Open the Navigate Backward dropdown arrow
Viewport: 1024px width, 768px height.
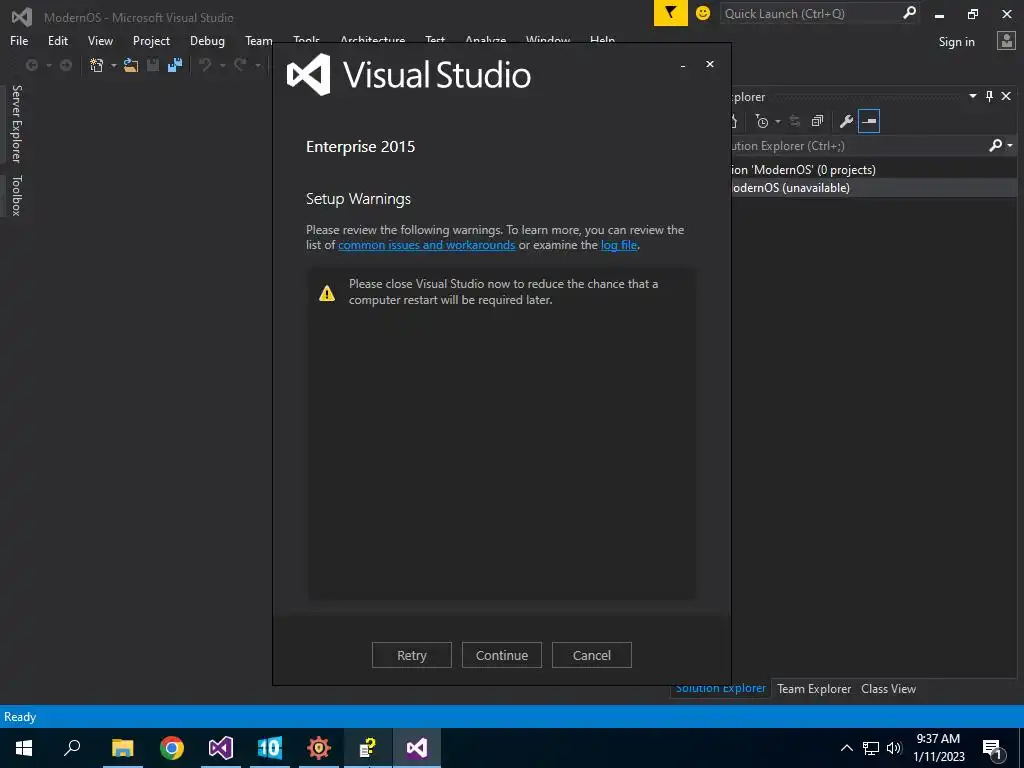48,65
